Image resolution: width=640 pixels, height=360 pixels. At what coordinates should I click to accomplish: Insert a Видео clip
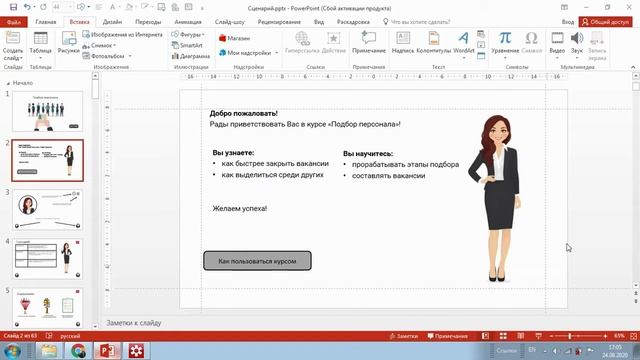(x=557, y=44)
